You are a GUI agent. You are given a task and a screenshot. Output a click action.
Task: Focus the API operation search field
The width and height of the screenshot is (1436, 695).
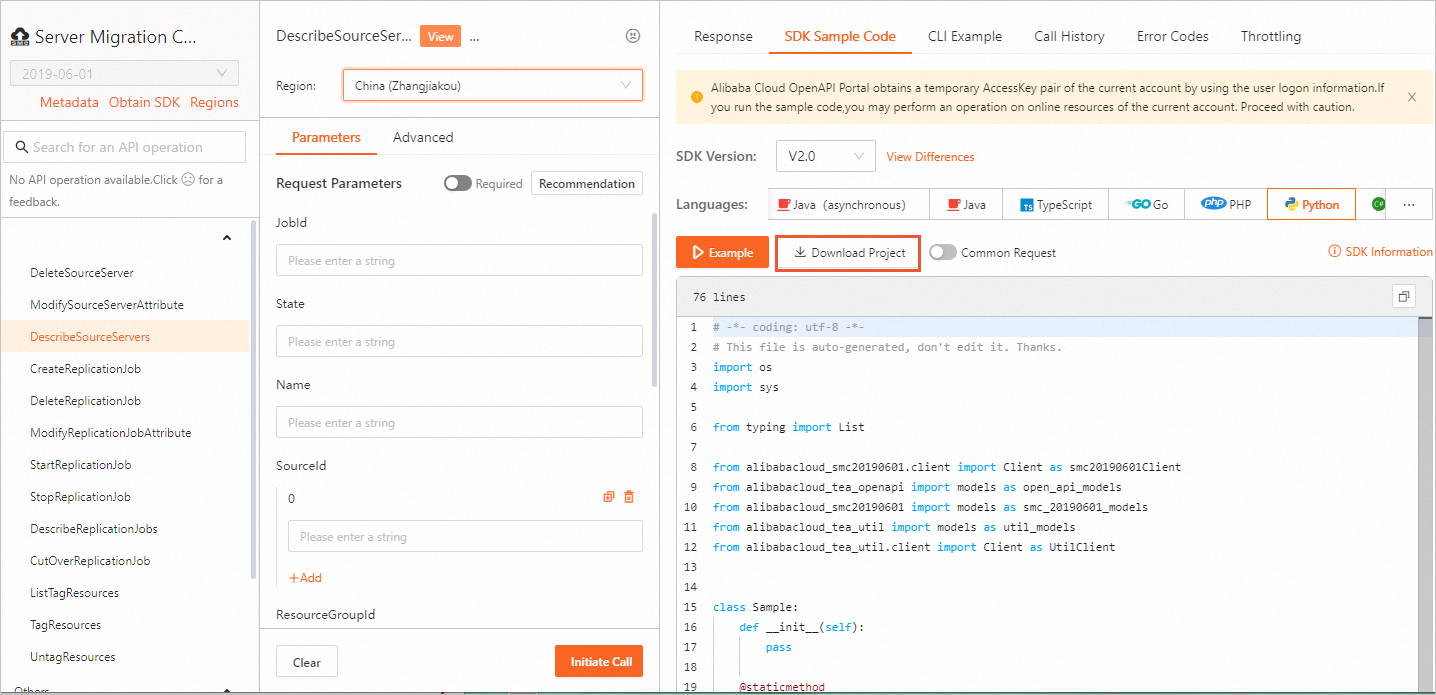point(125,147)
